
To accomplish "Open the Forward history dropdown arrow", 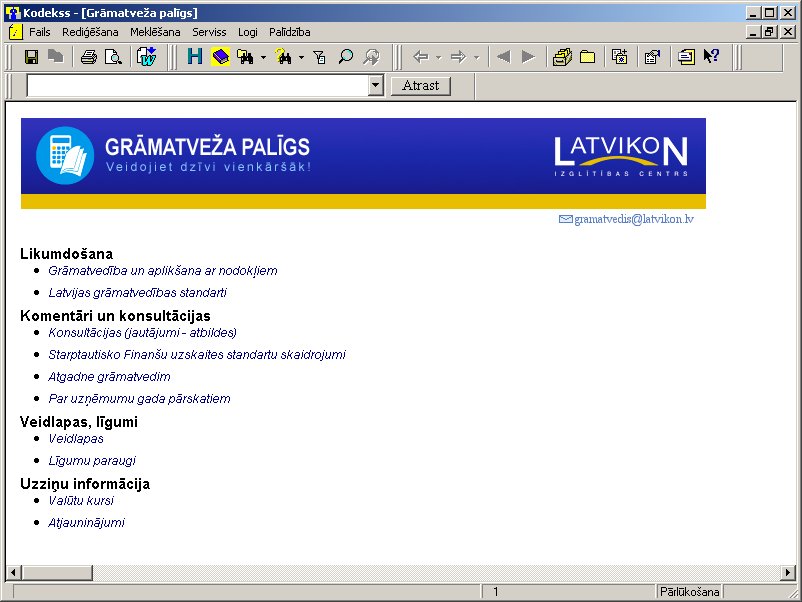I will point(477,57).
